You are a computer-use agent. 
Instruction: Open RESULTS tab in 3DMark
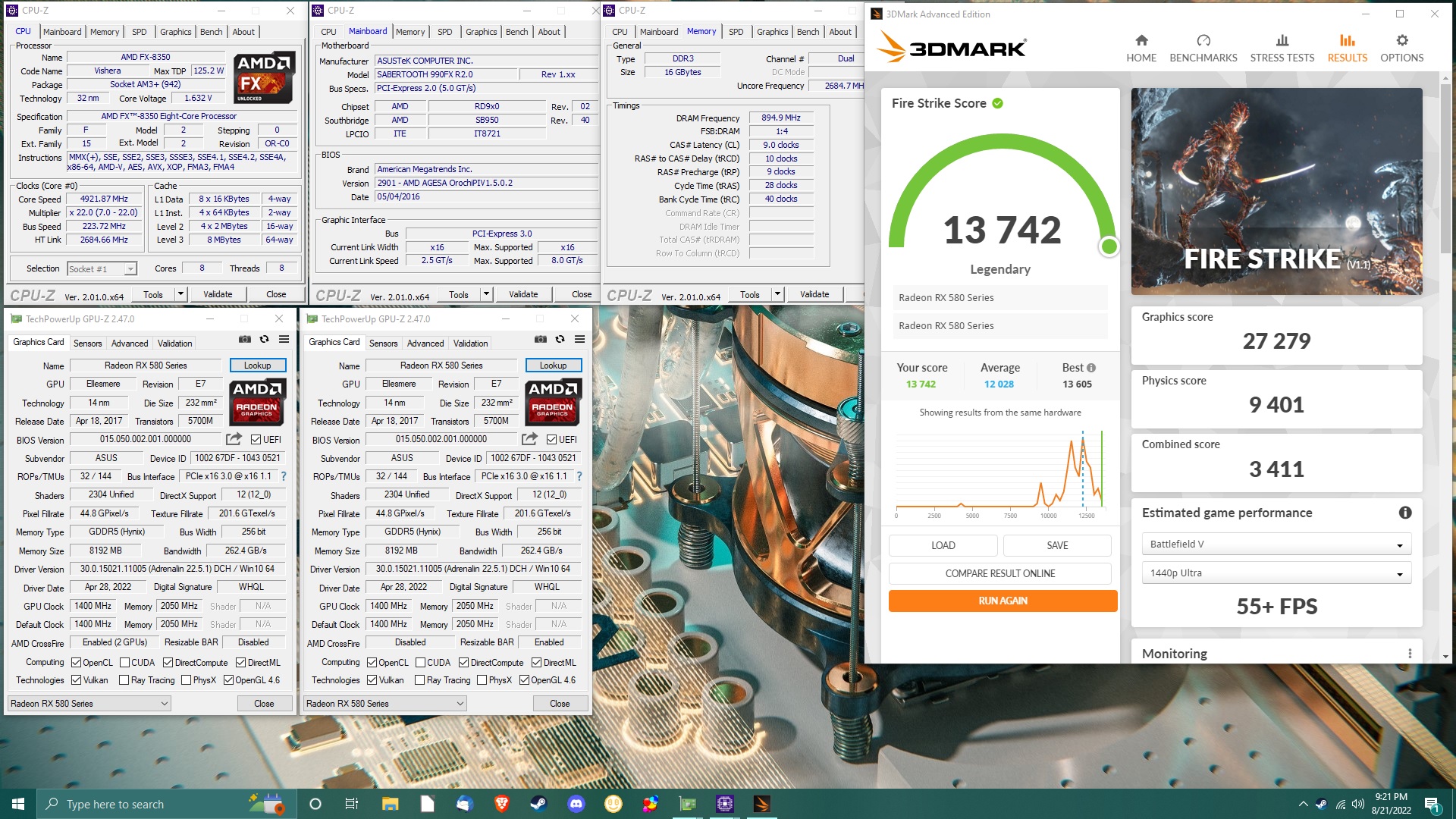pos(1347,48)
